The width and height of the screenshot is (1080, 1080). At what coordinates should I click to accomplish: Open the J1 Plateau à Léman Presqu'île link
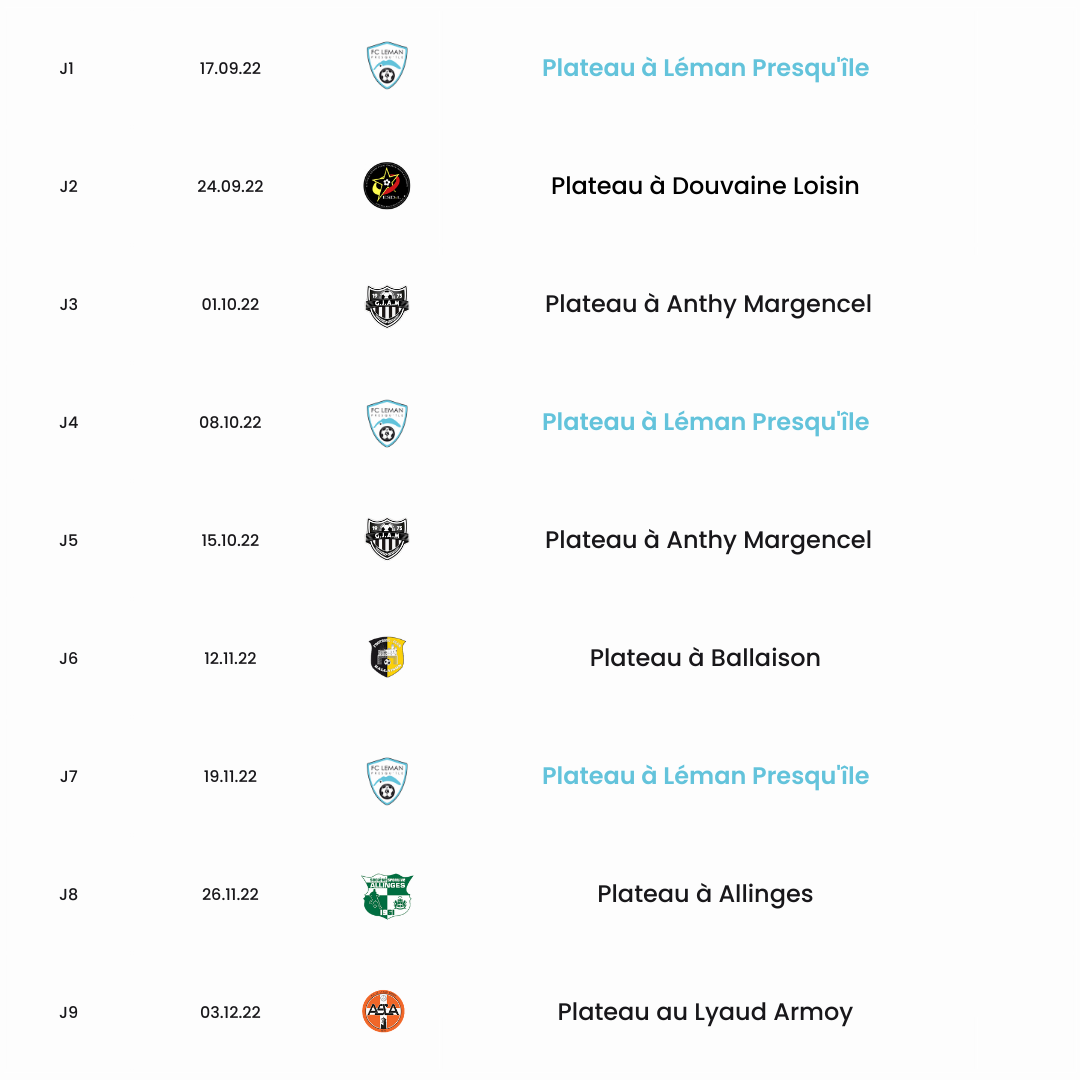[705, 68]
